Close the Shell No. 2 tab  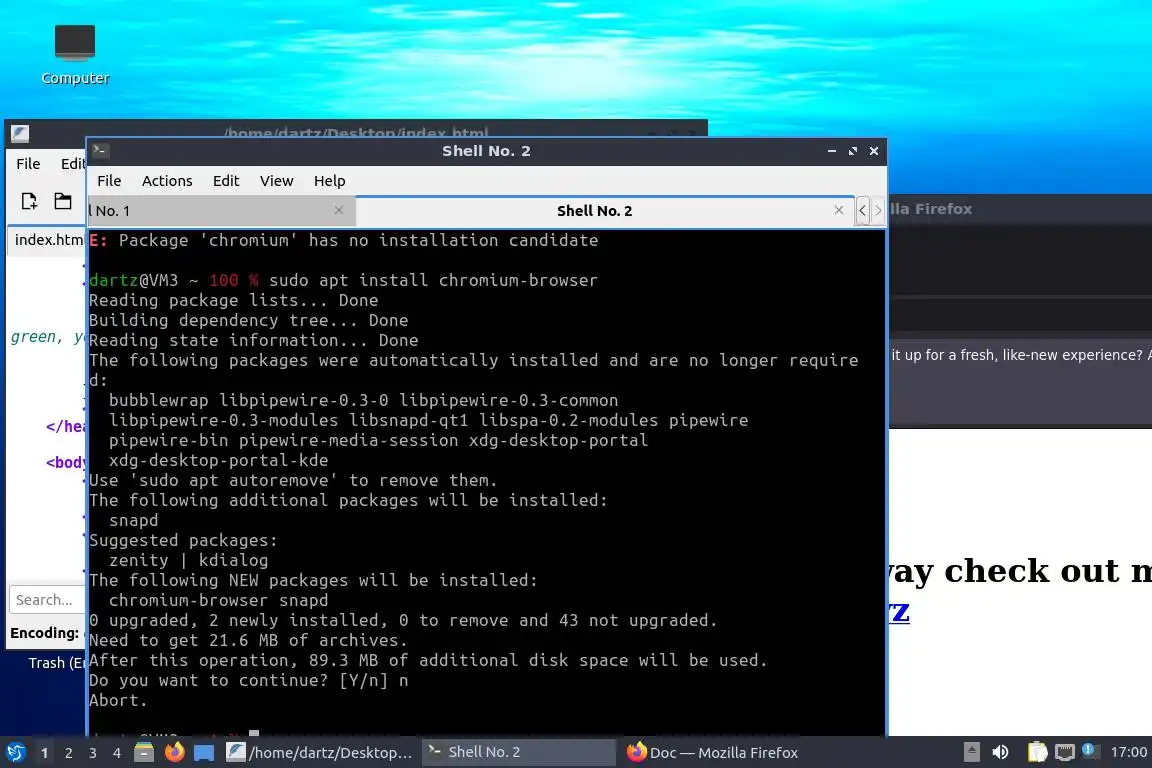tap(839, 210)
